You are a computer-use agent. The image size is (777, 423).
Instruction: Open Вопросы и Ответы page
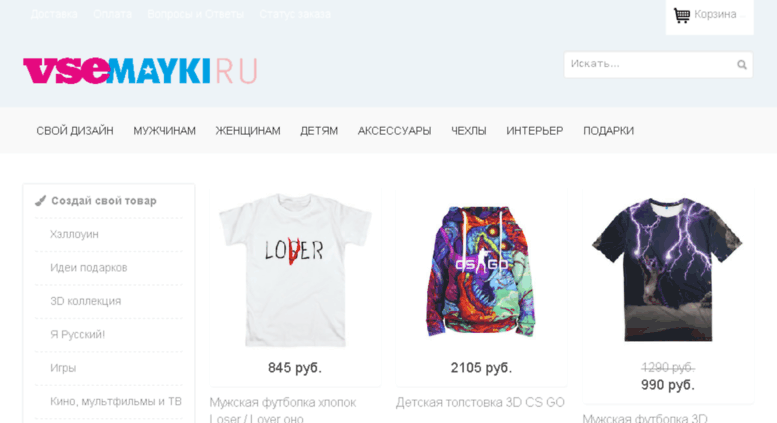195,14
